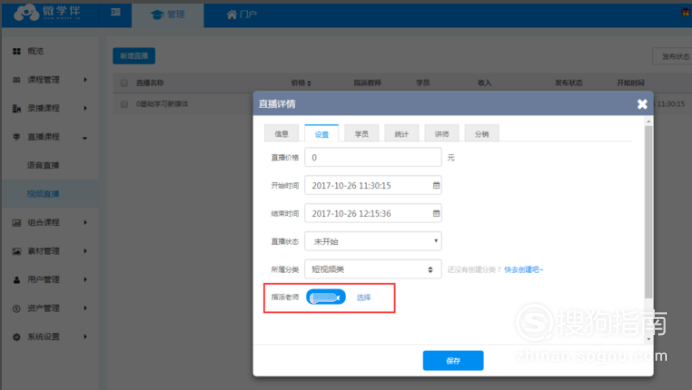The height and width of the screenshot is (390, 692).
Task: Go to 概览 in the sidebar
Action: (x=35, y=51)
